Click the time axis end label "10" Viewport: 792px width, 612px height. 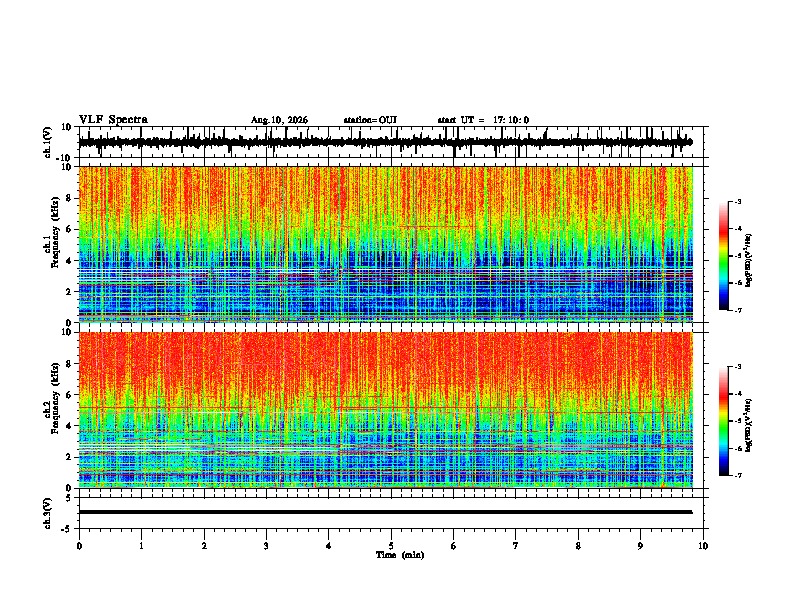click(703, 546)
